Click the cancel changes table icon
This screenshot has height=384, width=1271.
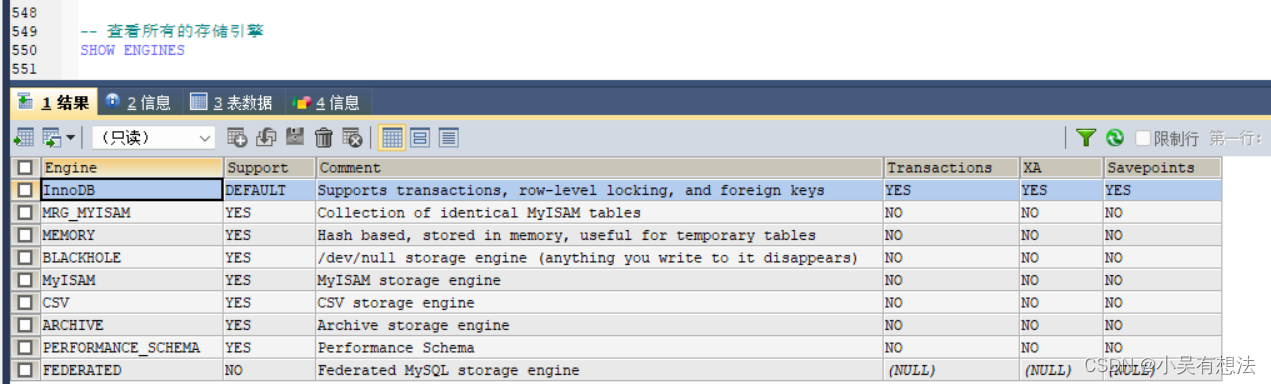coord(352,137)
